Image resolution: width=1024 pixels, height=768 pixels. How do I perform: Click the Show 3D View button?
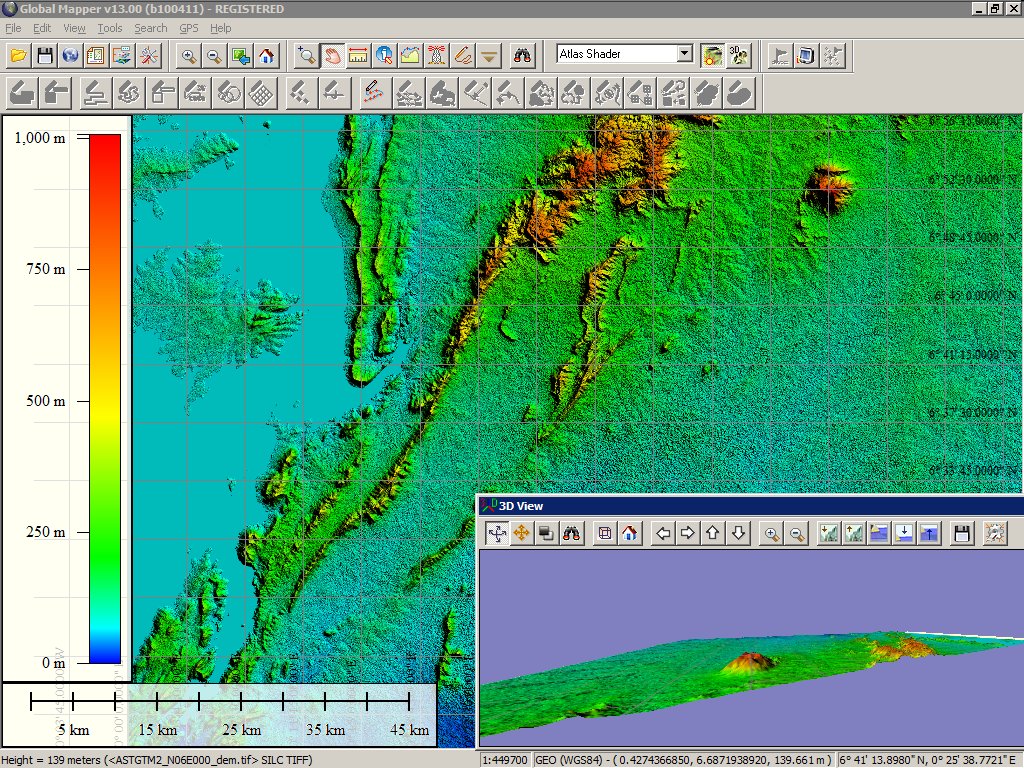(x=739, y=55)
